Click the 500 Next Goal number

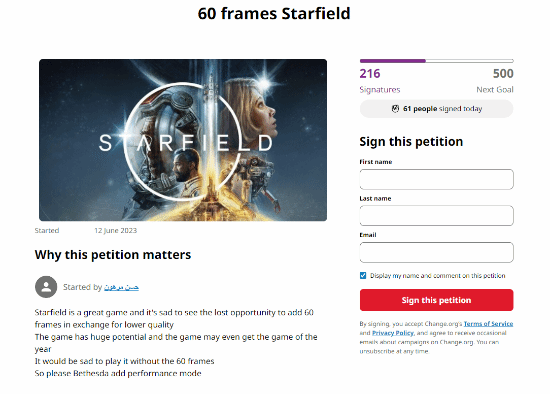[503, 74]
